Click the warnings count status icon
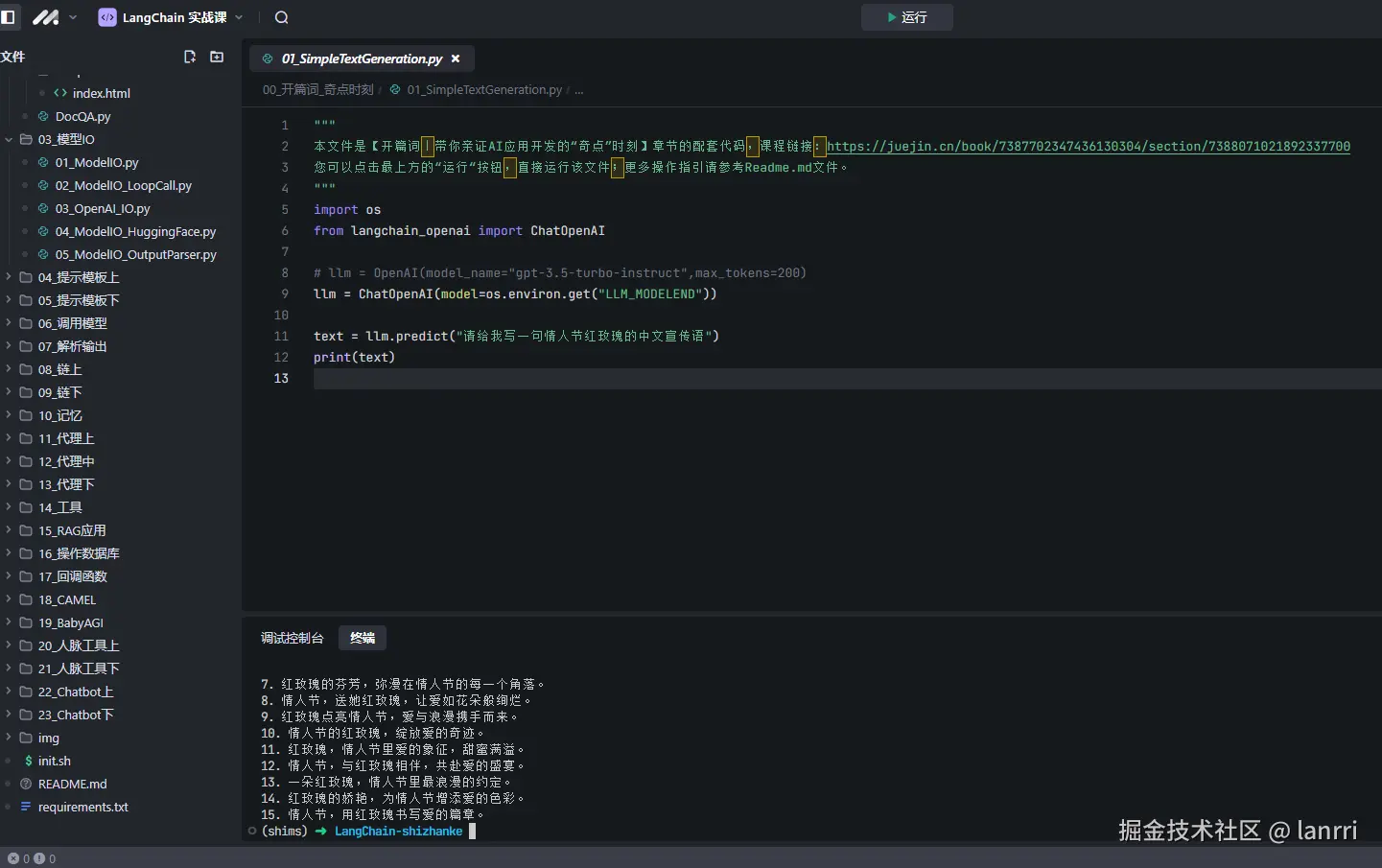Viewport: 1382px width, 868px height. 39,858
